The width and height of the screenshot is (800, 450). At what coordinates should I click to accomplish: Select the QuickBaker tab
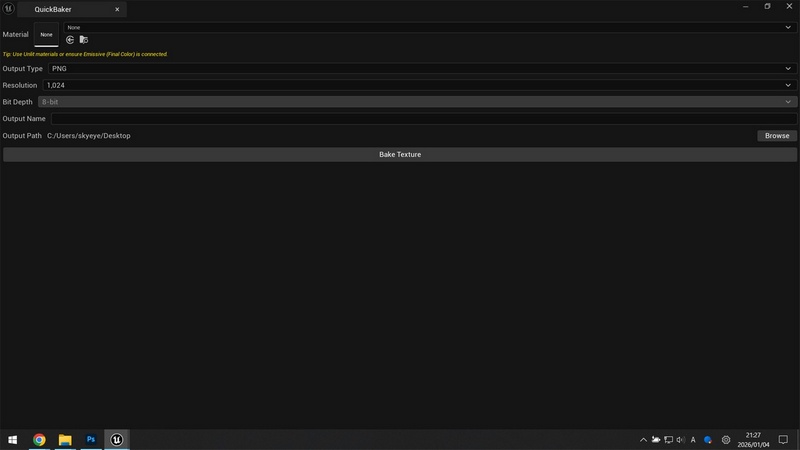pos(67,9)
